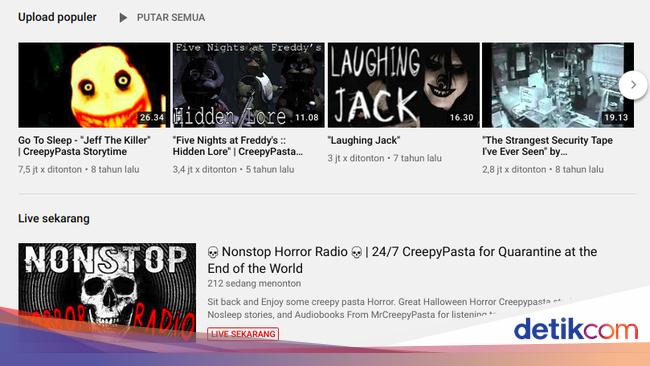
Task: Click the LIVE SEKARANG badge
Action: [x=243, y=334]
